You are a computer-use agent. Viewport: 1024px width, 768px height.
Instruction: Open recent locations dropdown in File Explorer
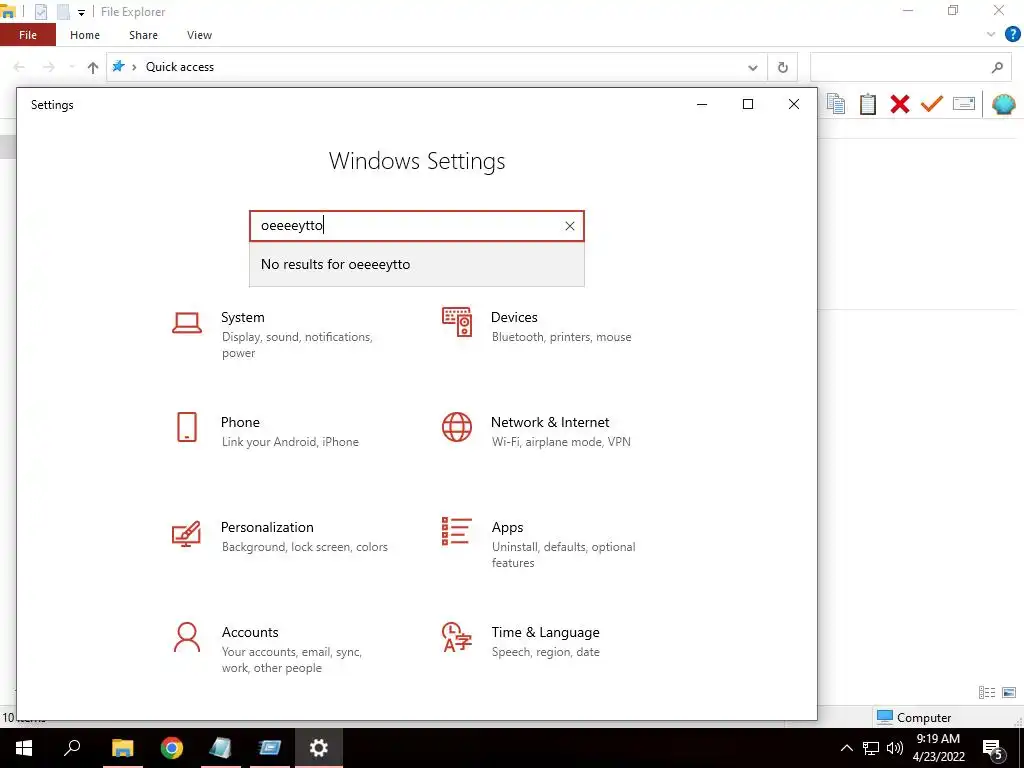(72, 67)
